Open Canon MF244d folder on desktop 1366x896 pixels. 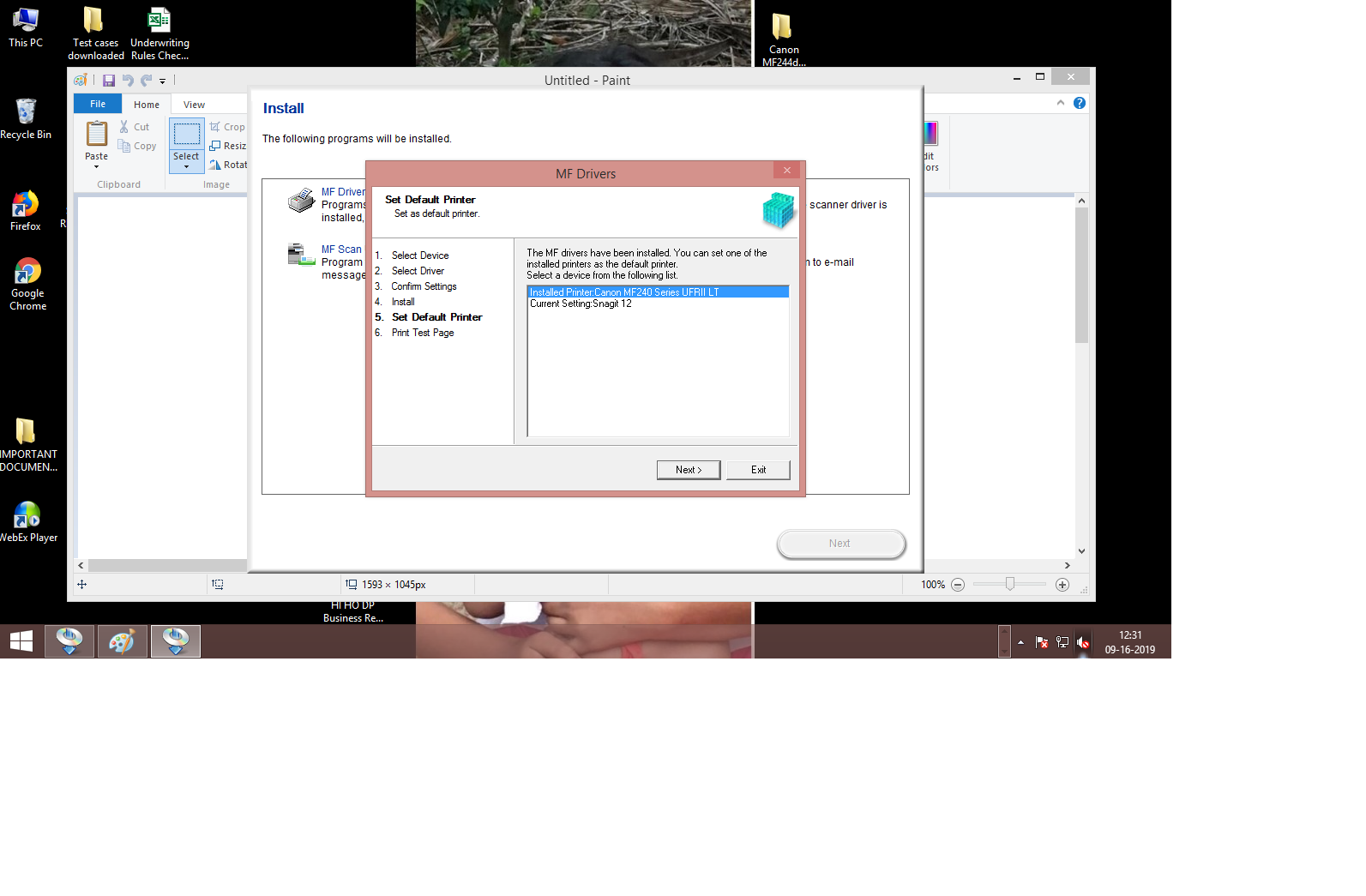coord(783,39)
